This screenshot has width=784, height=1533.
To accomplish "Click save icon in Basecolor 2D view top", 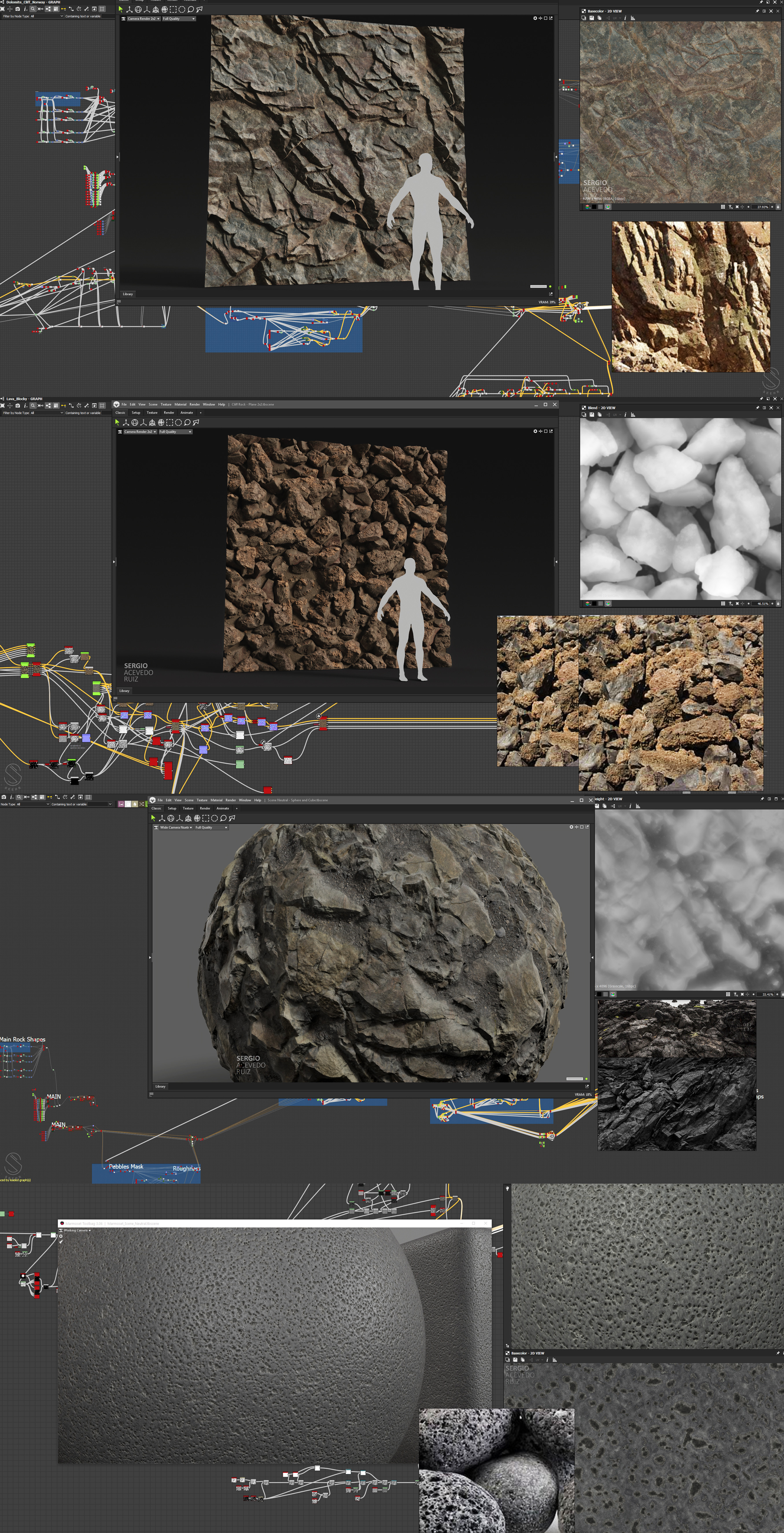I will 592,18.
